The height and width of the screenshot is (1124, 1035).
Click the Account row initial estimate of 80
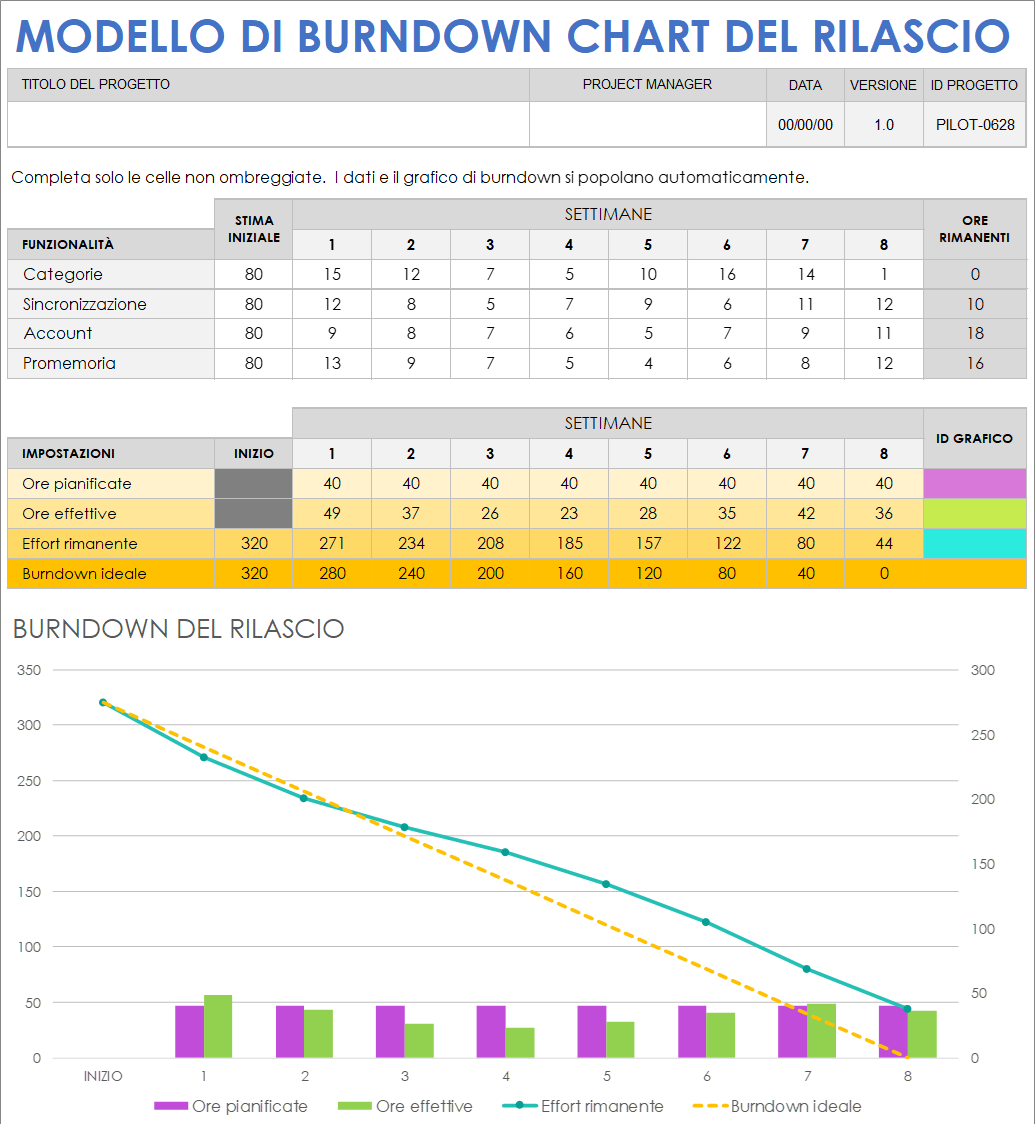click(253, 334)
